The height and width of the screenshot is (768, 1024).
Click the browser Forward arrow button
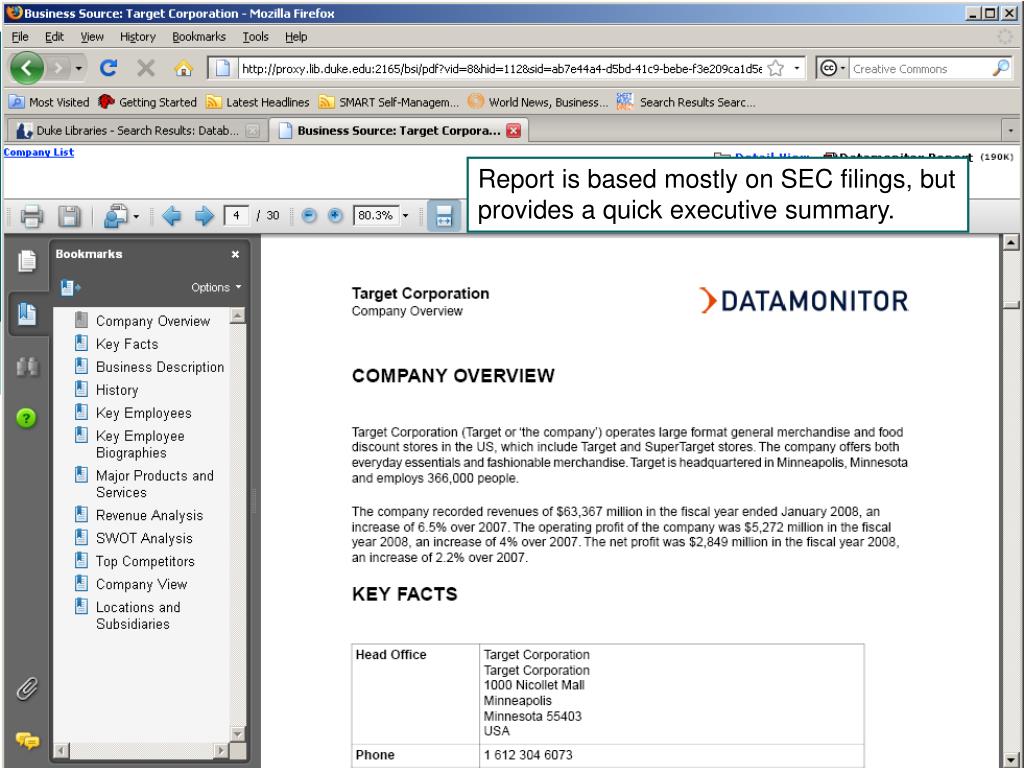tap(57, 68)
